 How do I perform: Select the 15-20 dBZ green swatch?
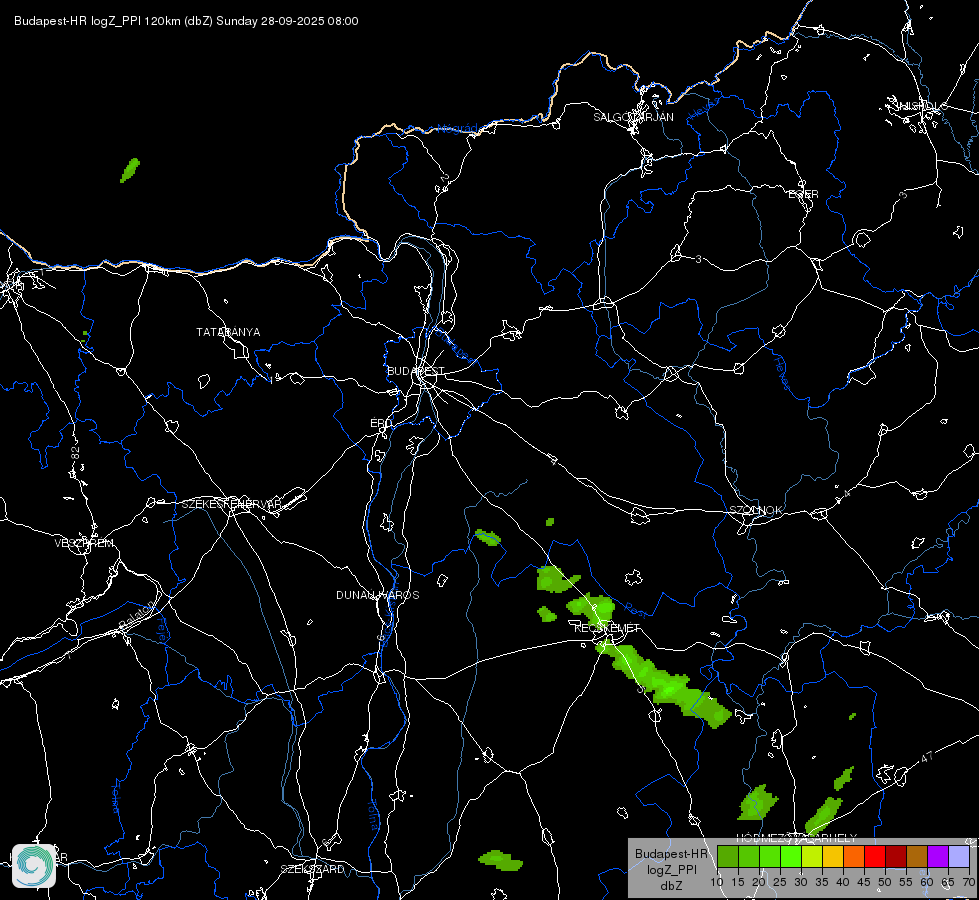(x=749, y=856)
